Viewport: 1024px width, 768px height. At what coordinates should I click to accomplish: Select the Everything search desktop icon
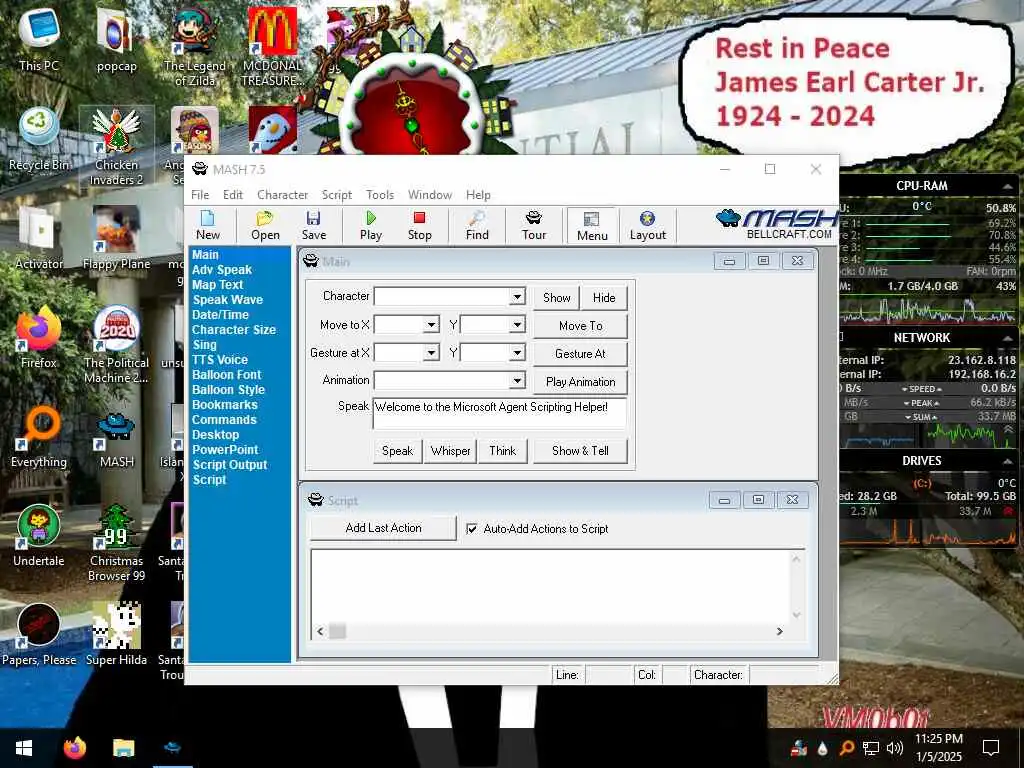(39, 436)
